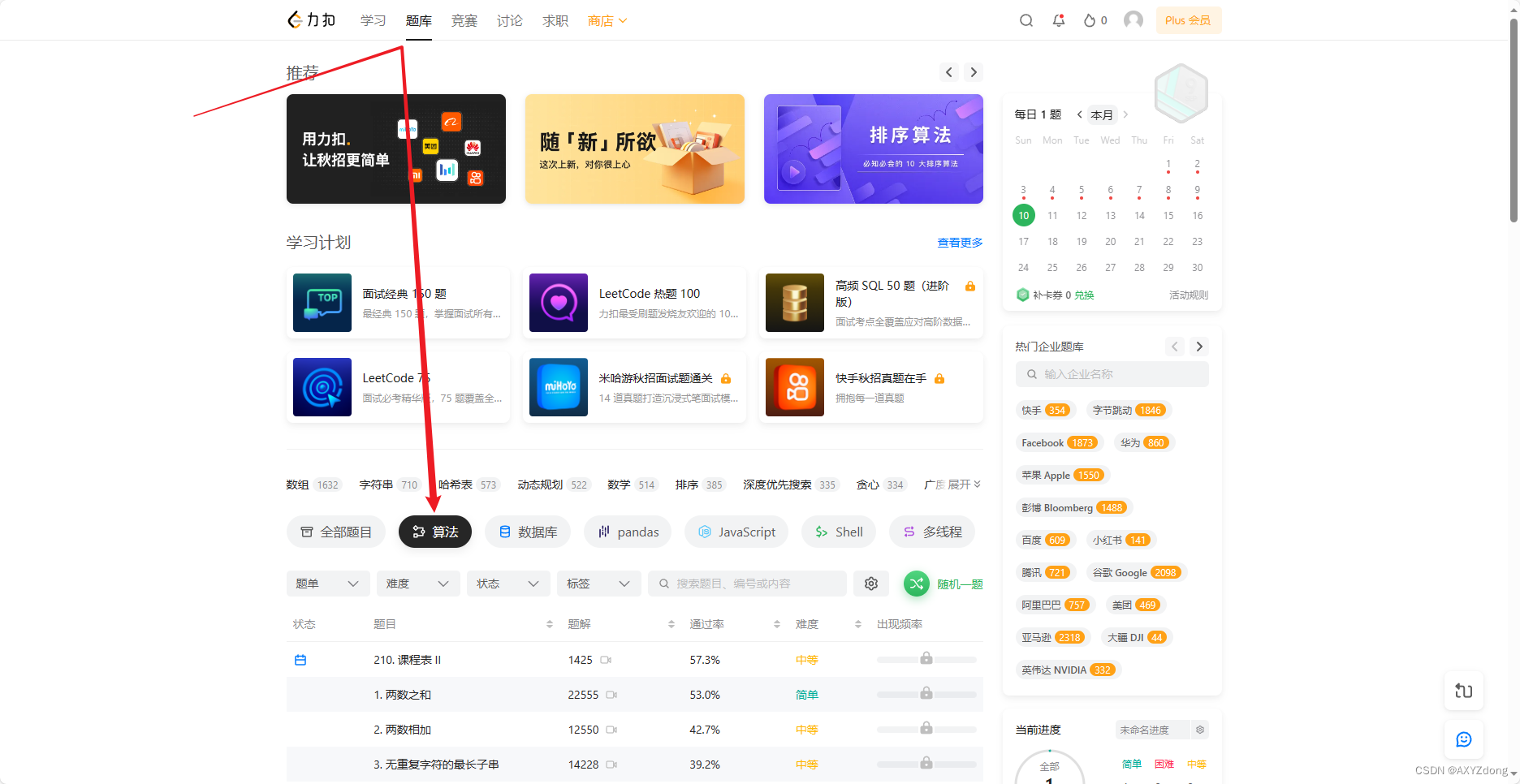This screenshot has height=784, width=1520.
Task: Open the 讨论 navigation tab
Action: pyautogui.click(x=510, y=20)
